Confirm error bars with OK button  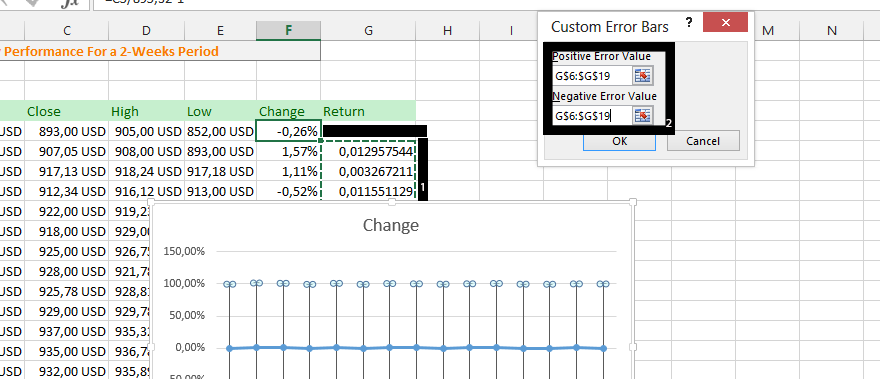(x=620, y=141)
